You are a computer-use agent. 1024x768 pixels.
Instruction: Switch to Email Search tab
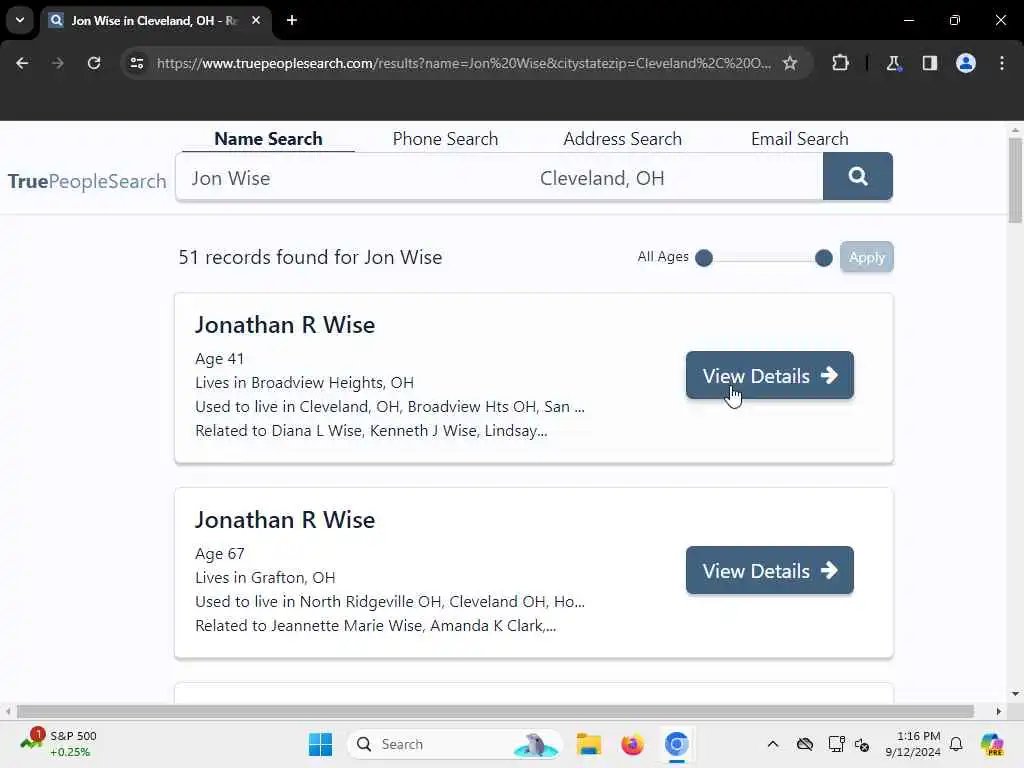point(799,138)
